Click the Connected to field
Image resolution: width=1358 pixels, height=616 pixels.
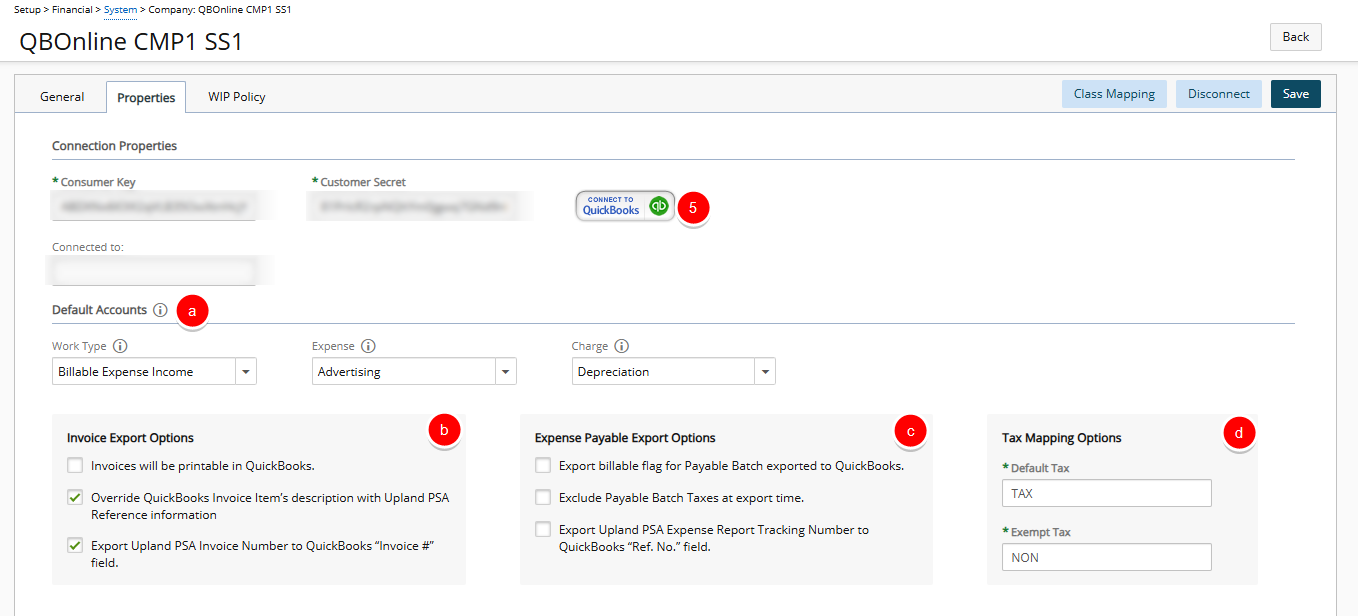pyautogui.click(x=154, y=271)
